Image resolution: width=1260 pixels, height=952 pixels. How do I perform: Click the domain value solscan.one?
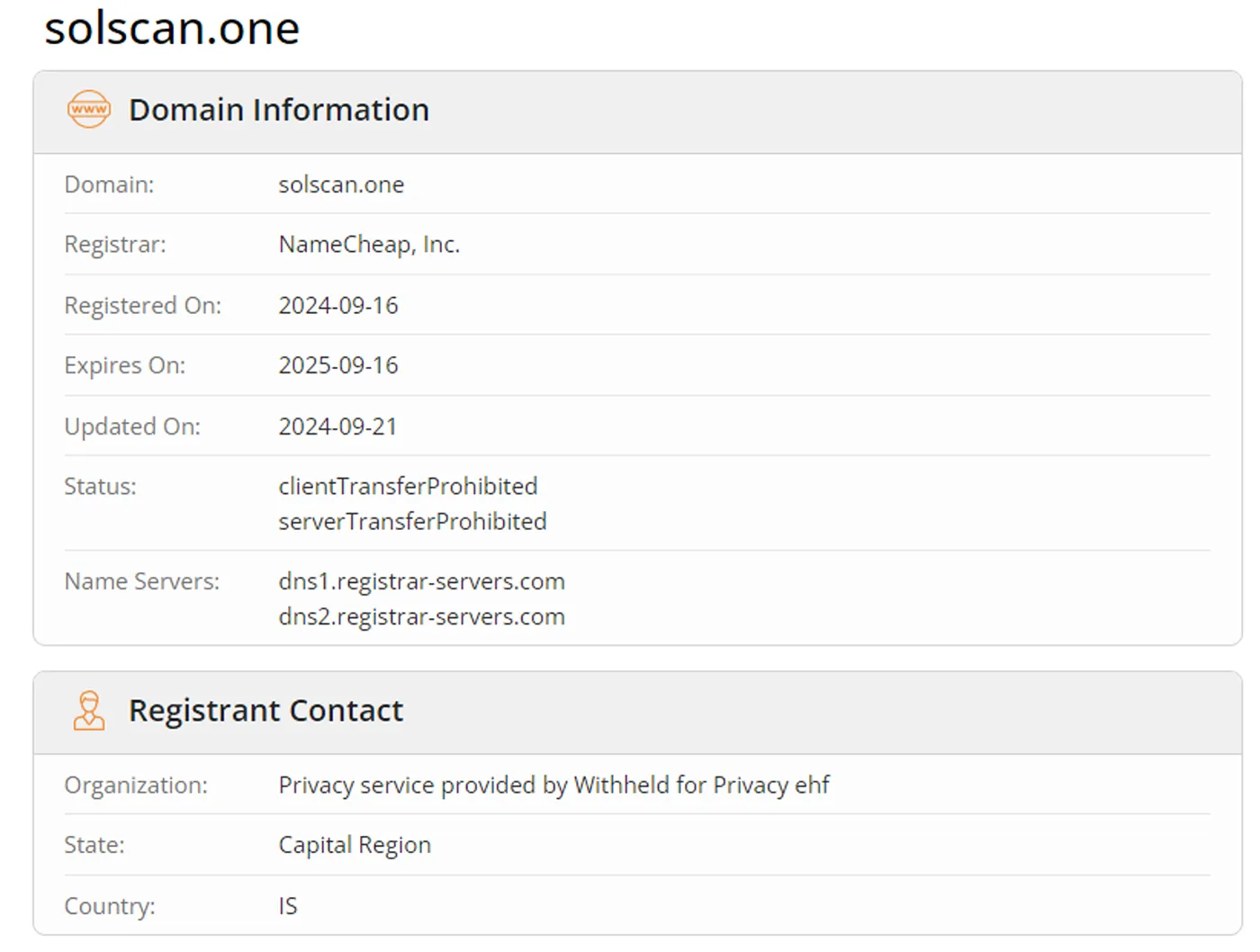tap(341, 184)
